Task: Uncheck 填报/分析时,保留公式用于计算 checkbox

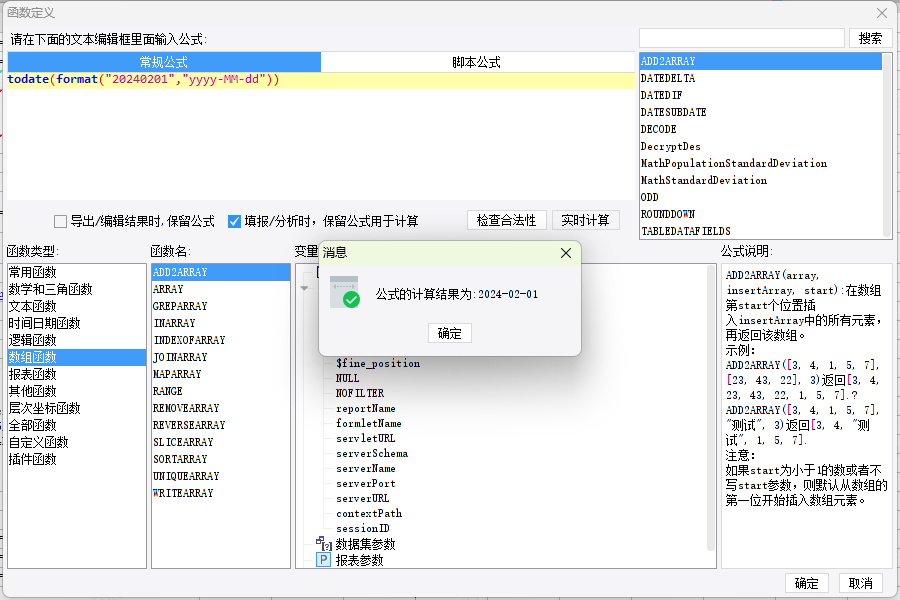Action: tap(234, 221)
